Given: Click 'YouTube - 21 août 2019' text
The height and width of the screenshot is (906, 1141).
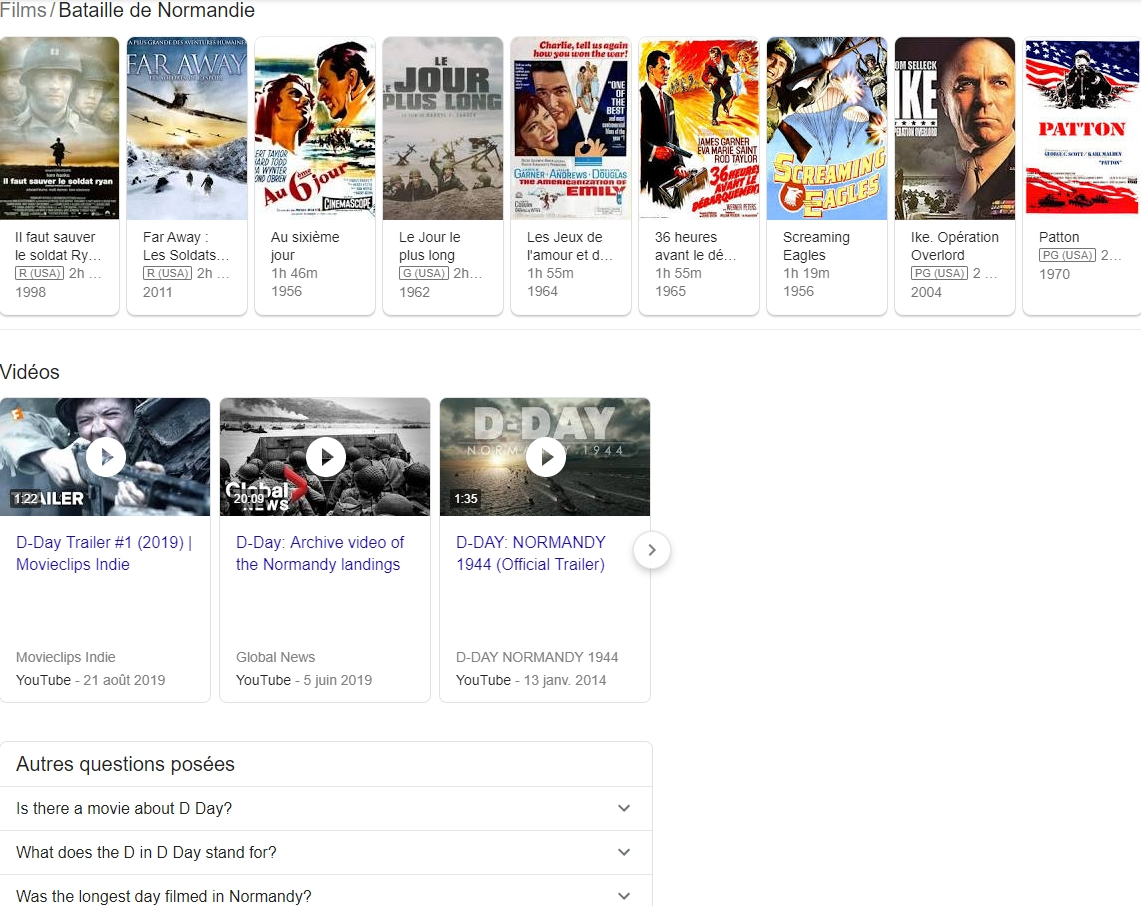Looking at the screenshot, I should 90,680.
